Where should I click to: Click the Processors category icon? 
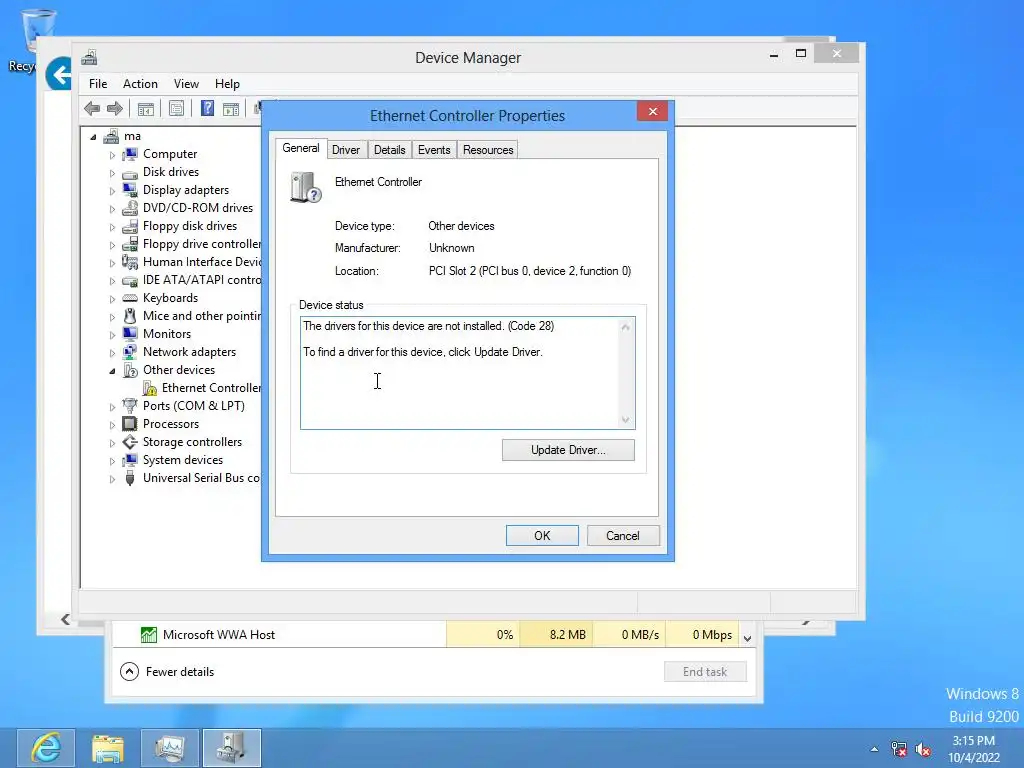point(130,424)
